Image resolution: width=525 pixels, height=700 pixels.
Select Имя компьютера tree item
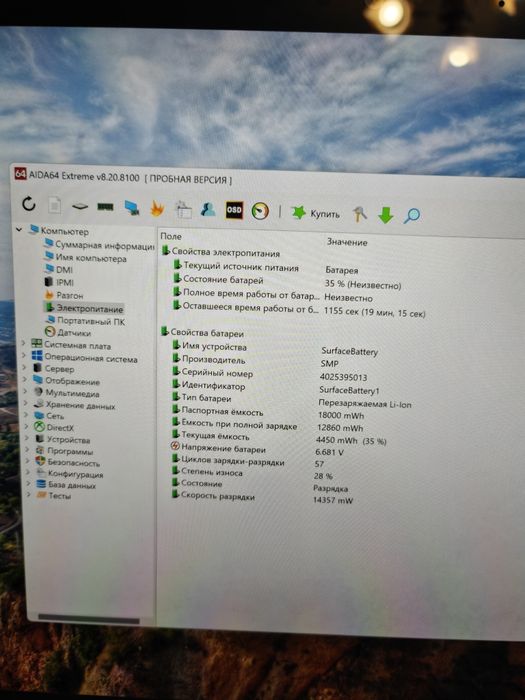point(85,258)
